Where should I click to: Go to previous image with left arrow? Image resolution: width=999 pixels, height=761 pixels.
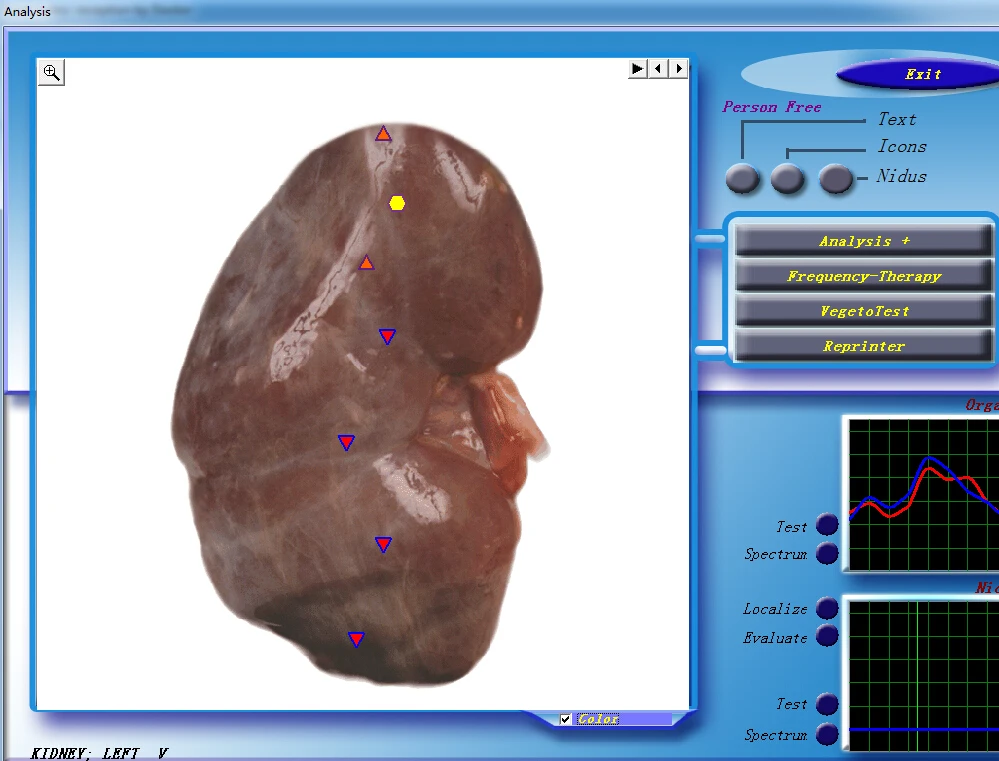658,68
